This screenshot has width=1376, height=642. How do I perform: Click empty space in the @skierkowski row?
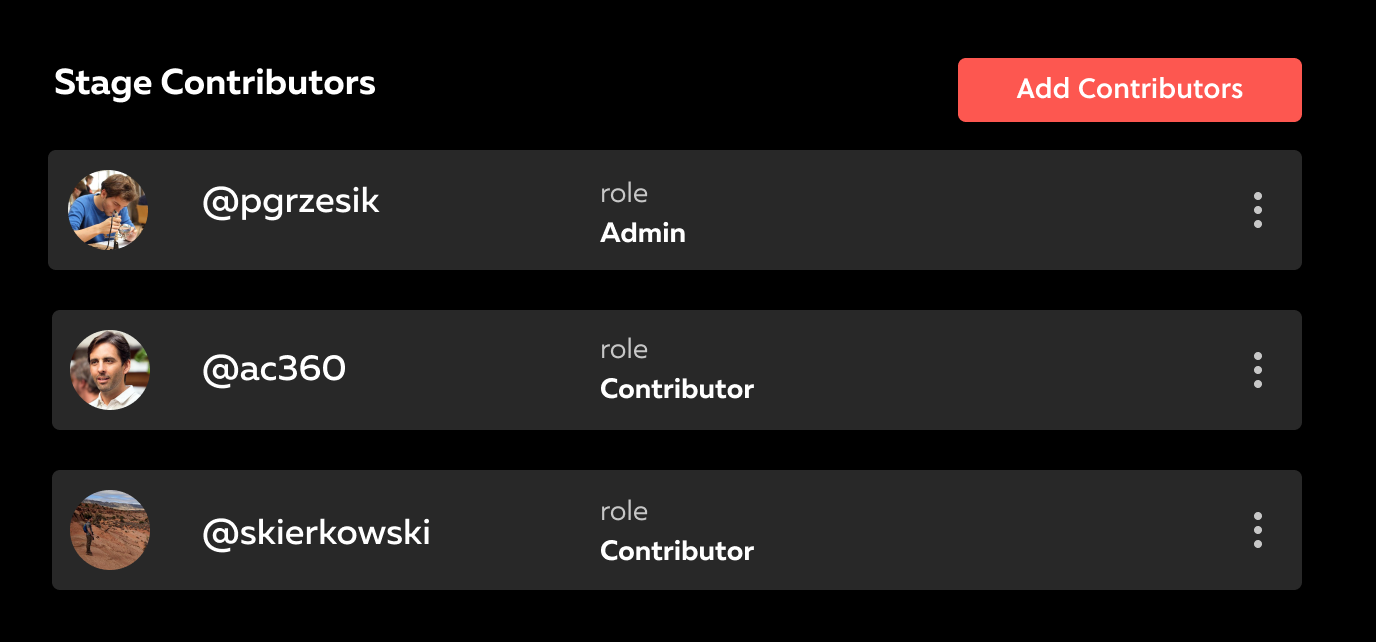point(950,530)
